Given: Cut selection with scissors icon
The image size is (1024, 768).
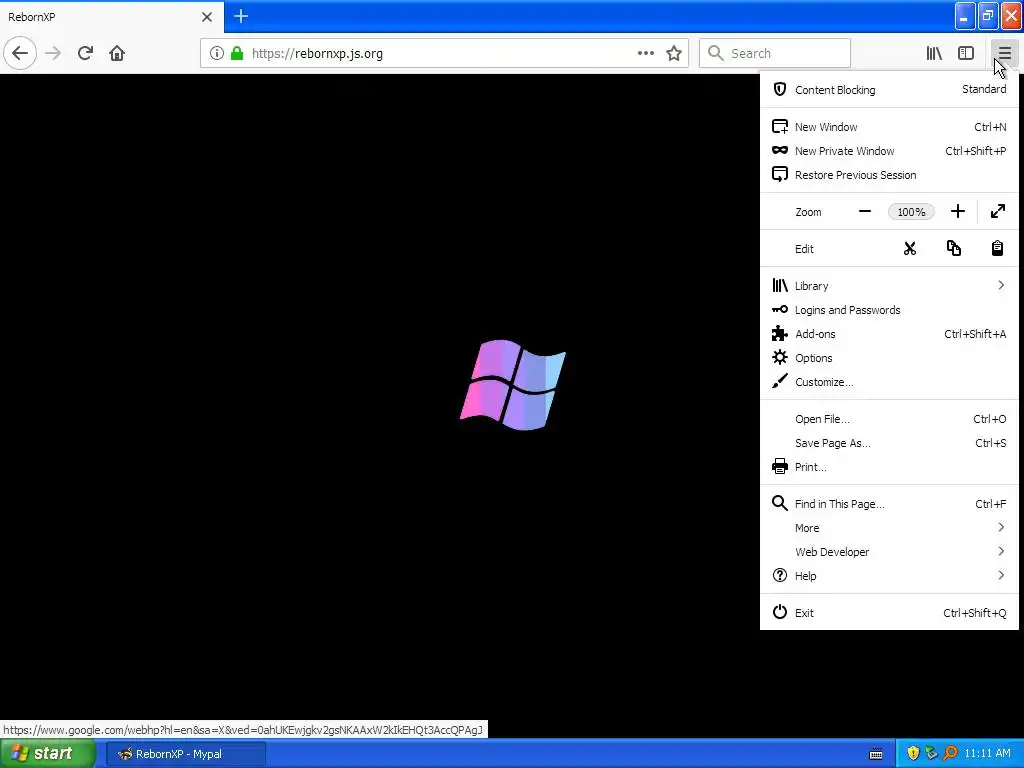Looking at the screenshot, I should point(910,249).
